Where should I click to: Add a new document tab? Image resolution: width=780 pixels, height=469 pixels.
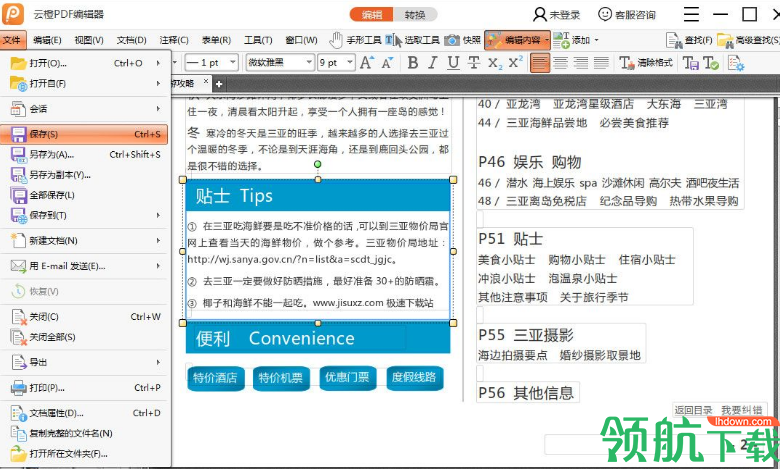point(218,84)
